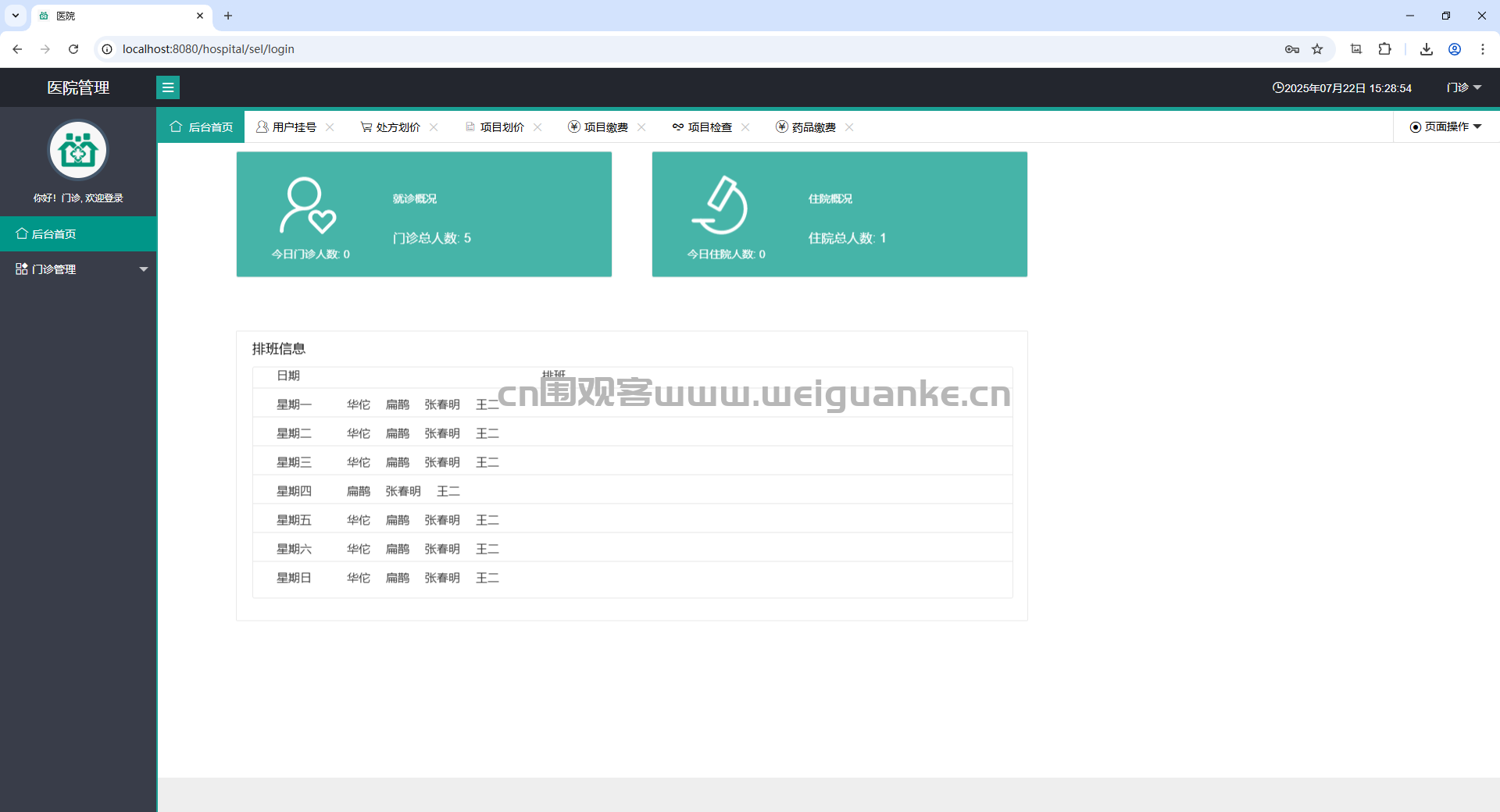1500x812 pixels.
Task: Click the hospital logo avatar
Action: point(78,150)
